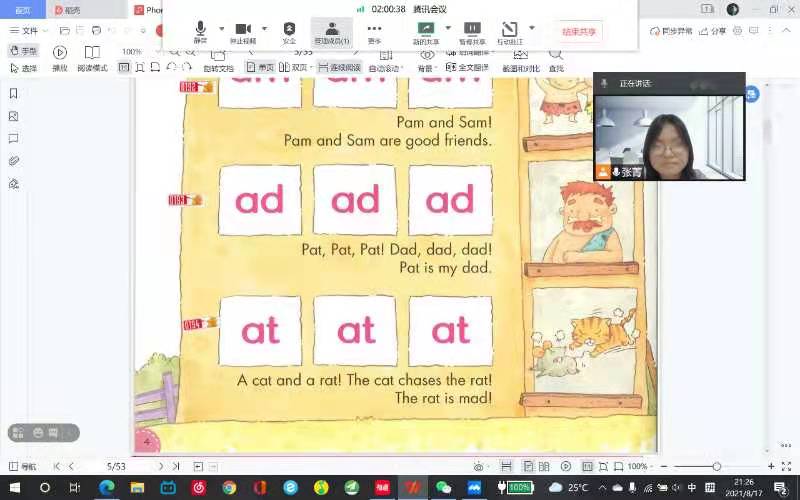Screen dimensions: 800x500
Task: Stop video with the camera icon
Action: 242,33
